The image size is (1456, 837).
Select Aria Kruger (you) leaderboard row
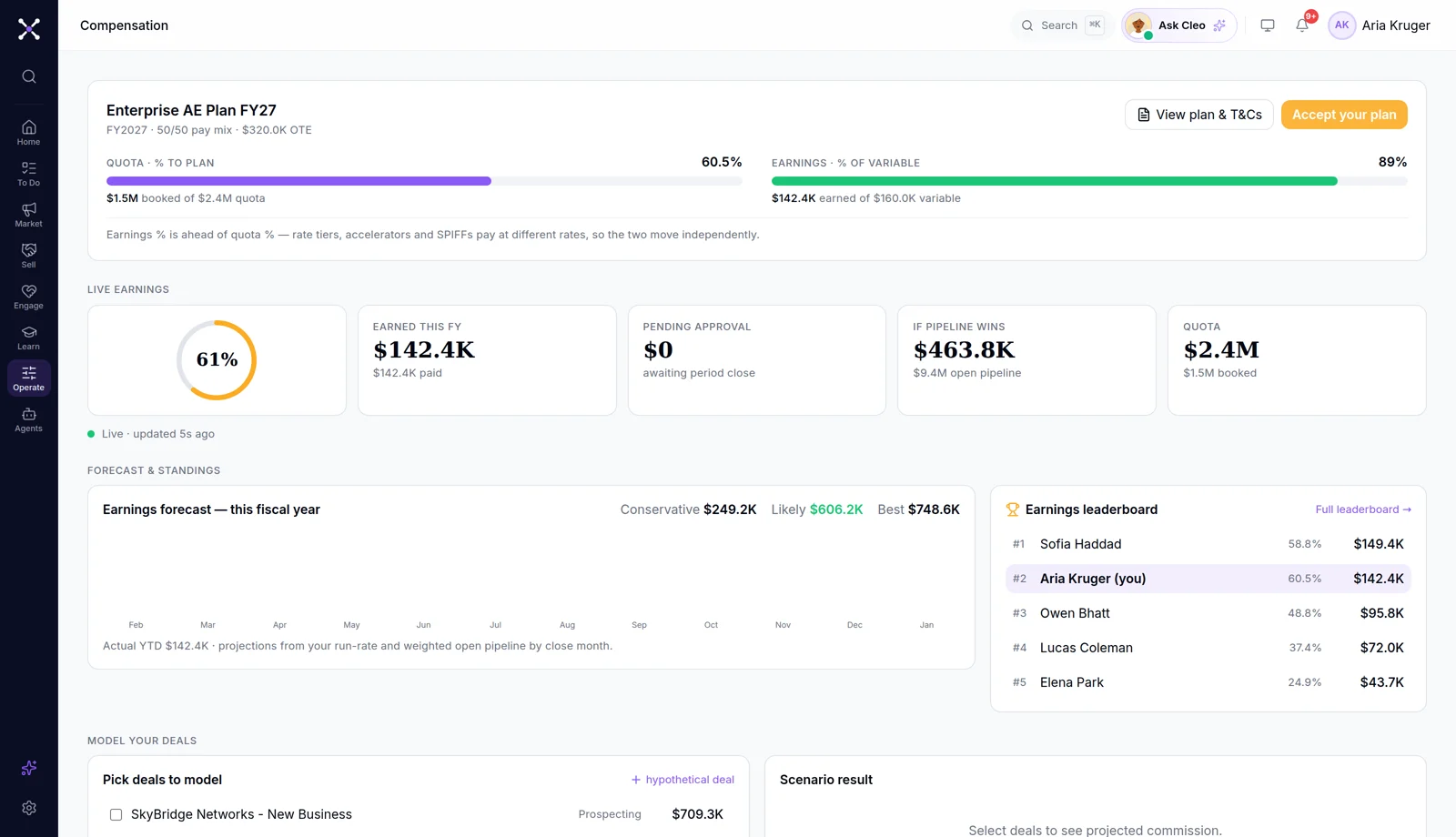(1208, 579)
